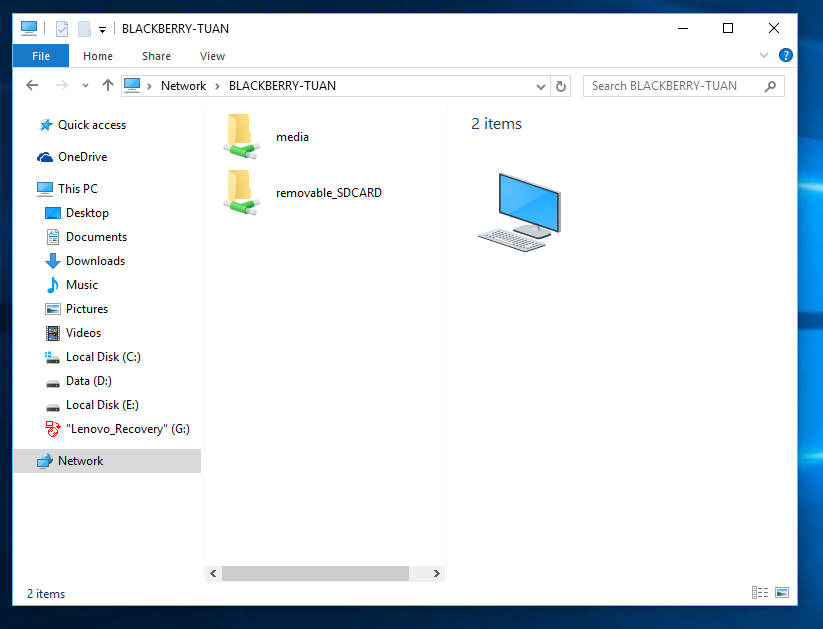Switch to details view in status bar
823x629 pixels.
click(x=759, y=593)
